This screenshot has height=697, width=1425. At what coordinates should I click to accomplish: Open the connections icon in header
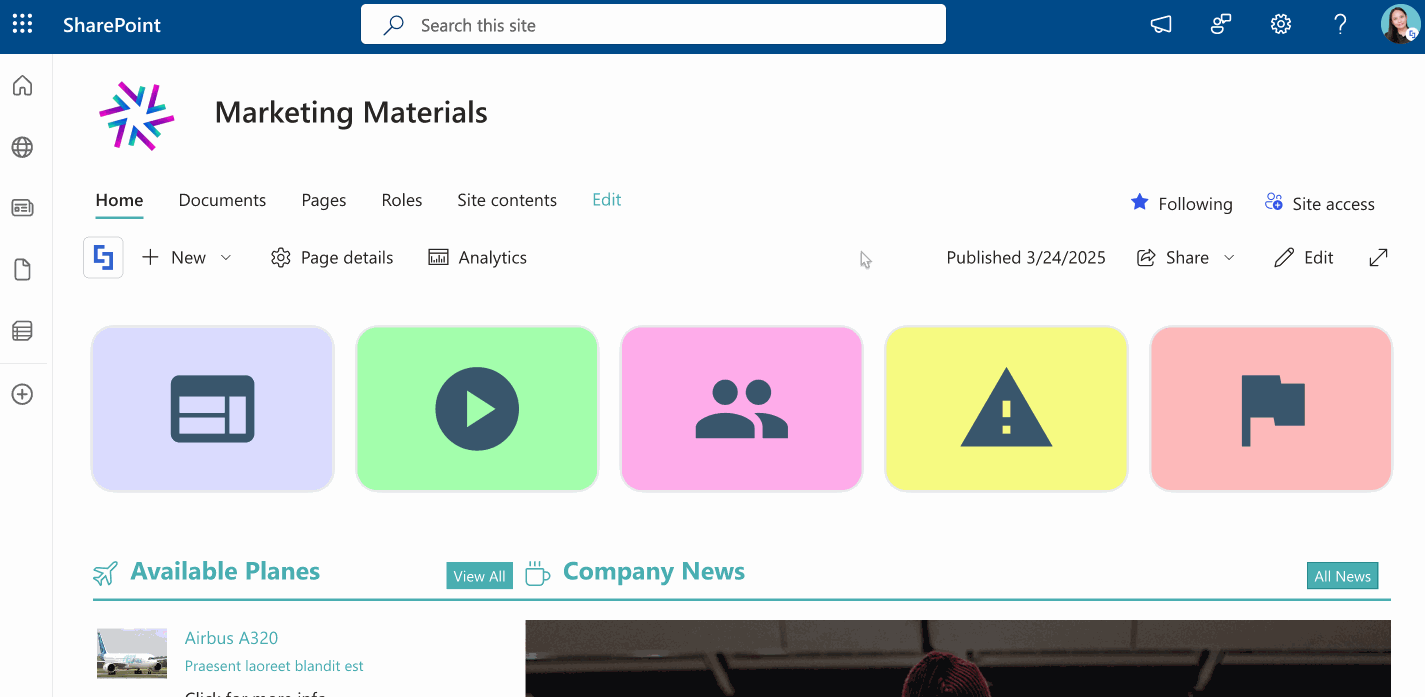pos(1221,25)
